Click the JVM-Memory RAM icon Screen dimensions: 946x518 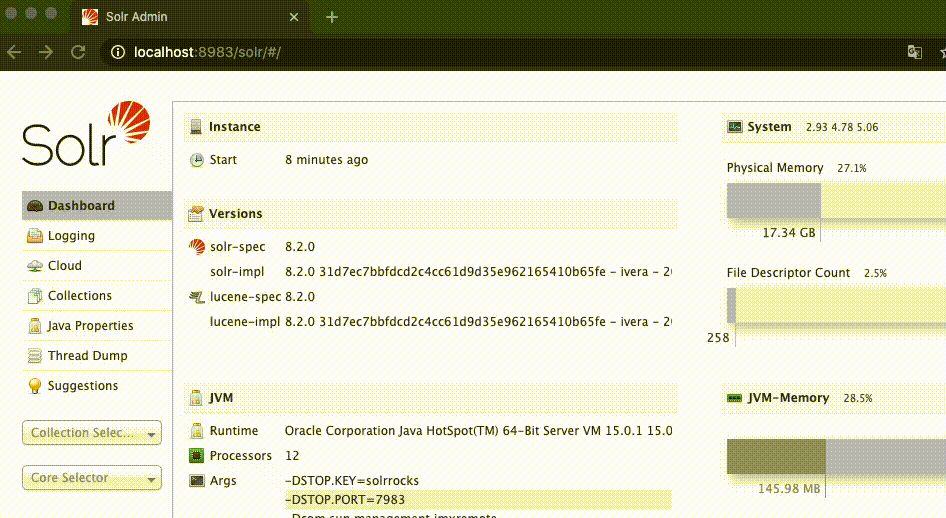pyautogui.click(x=735, y=398)
